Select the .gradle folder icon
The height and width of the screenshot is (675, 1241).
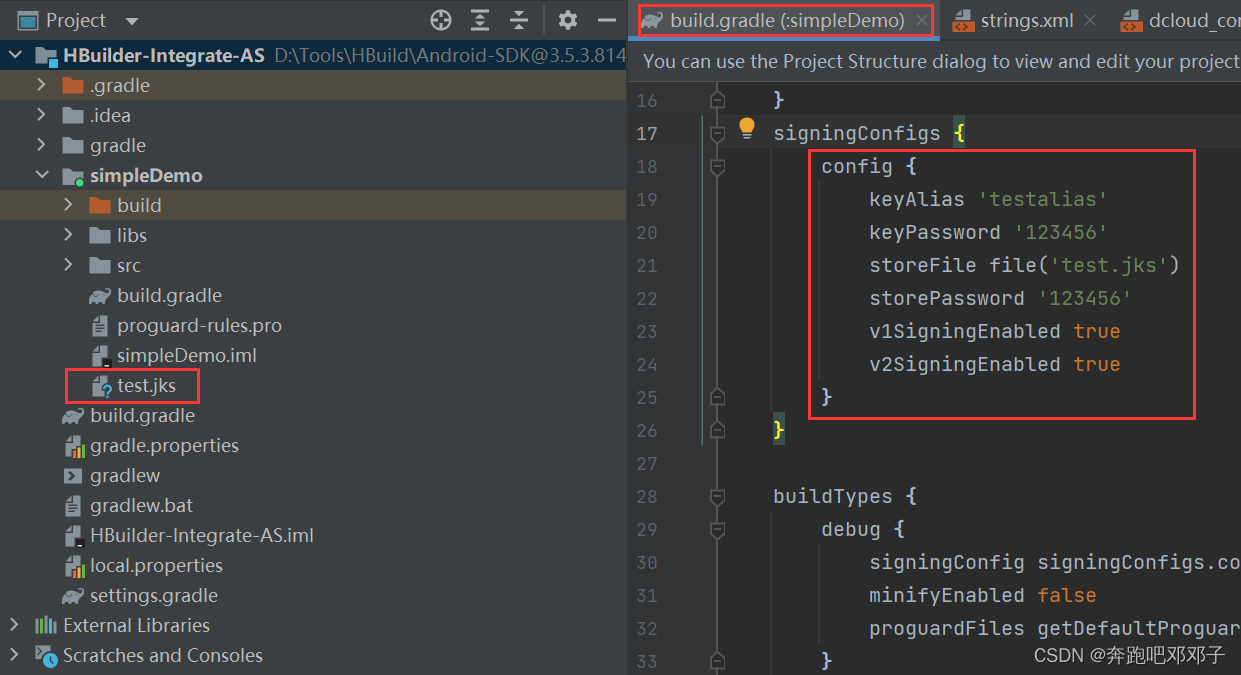tap(72, 85)
